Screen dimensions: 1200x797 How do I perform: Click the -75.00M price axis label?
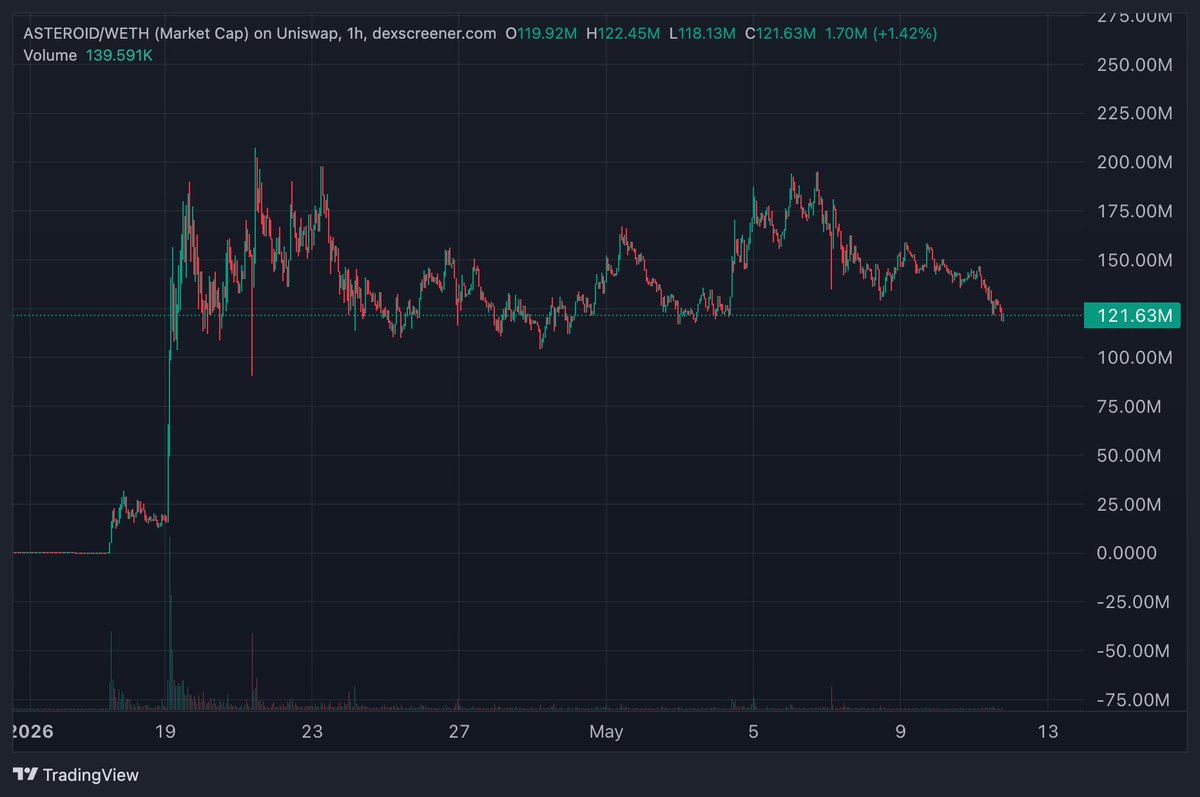point(1135,700)
